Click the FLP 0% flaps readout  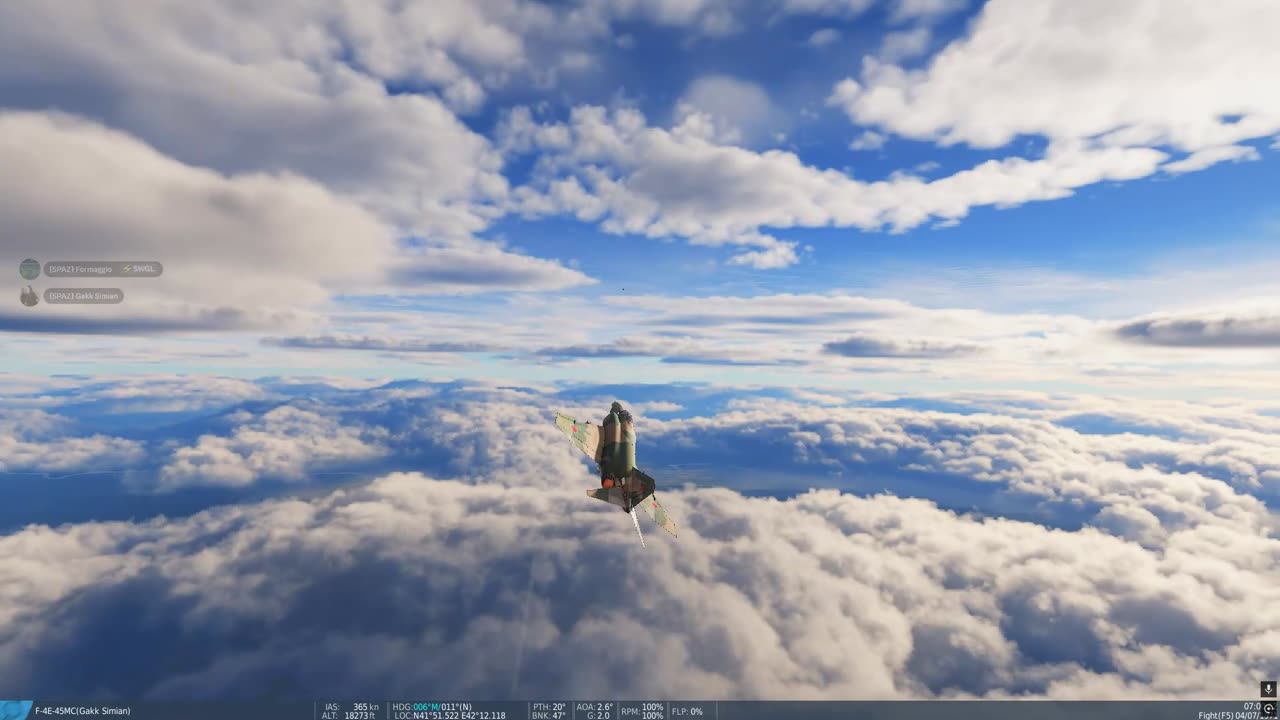(687, 711)
